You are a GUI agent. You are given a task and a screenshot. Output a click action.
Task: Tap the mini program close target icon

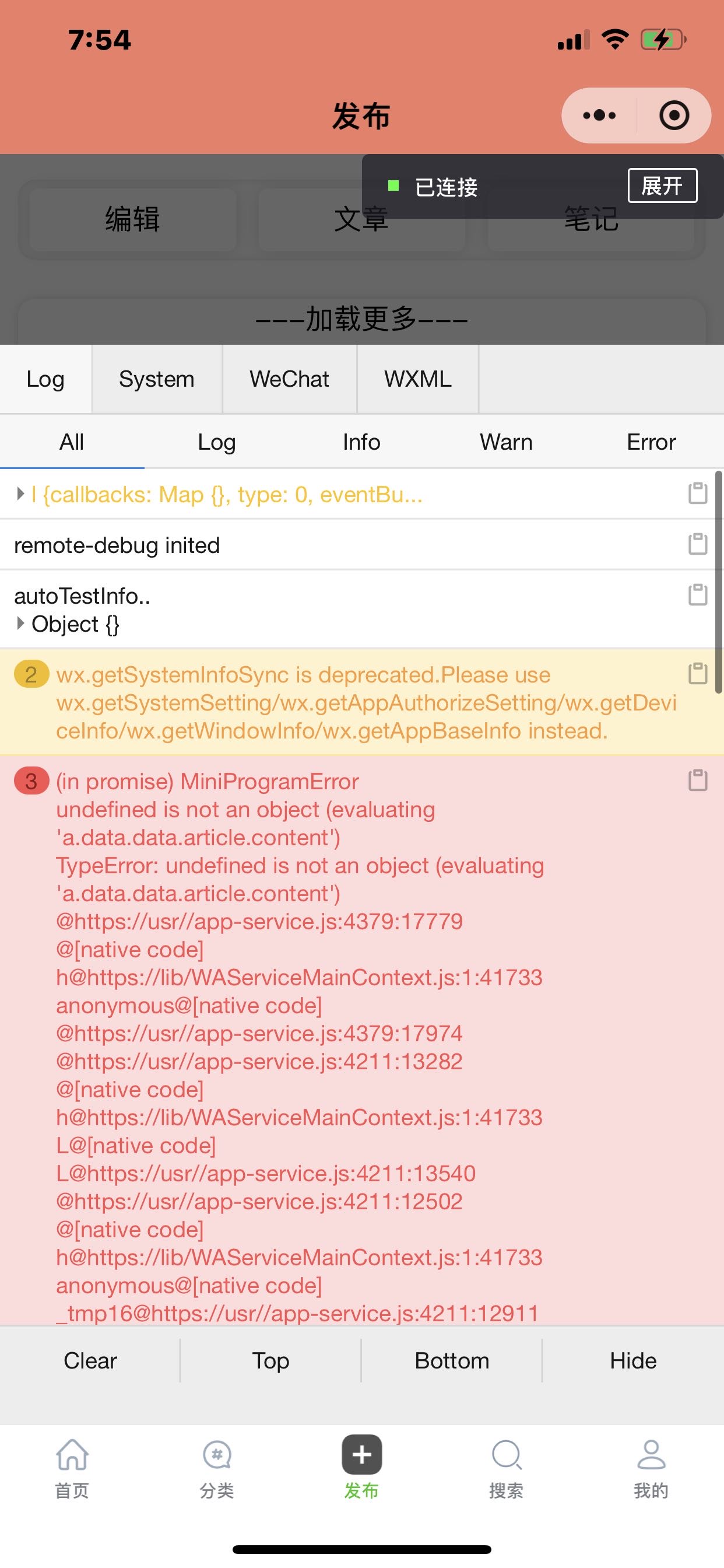point(673,115)
